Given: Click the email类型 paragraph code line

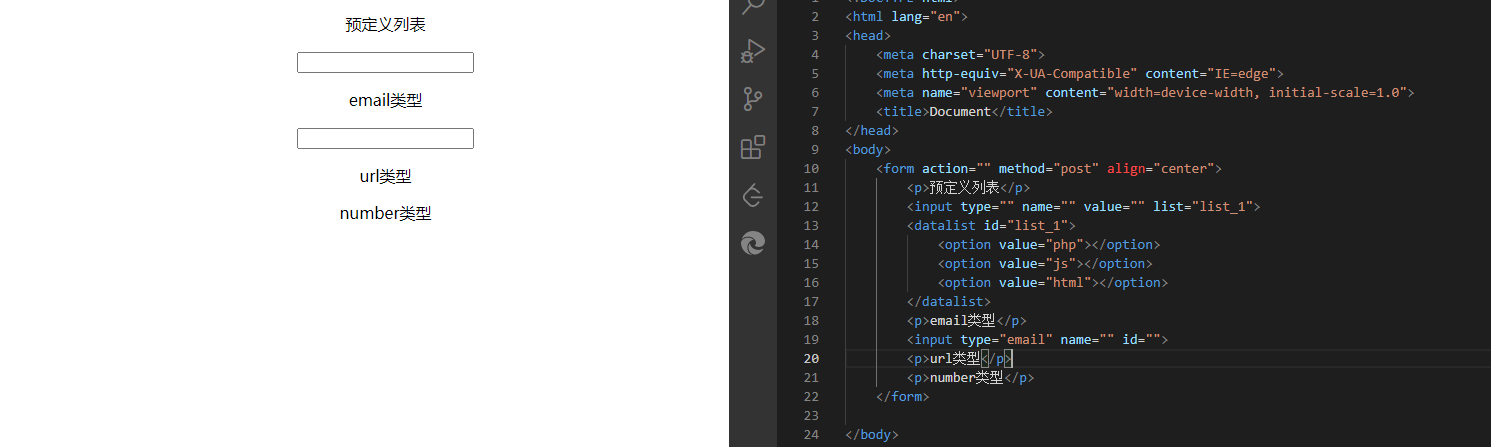Looking at the screenshot, I should tap(967, 321).
